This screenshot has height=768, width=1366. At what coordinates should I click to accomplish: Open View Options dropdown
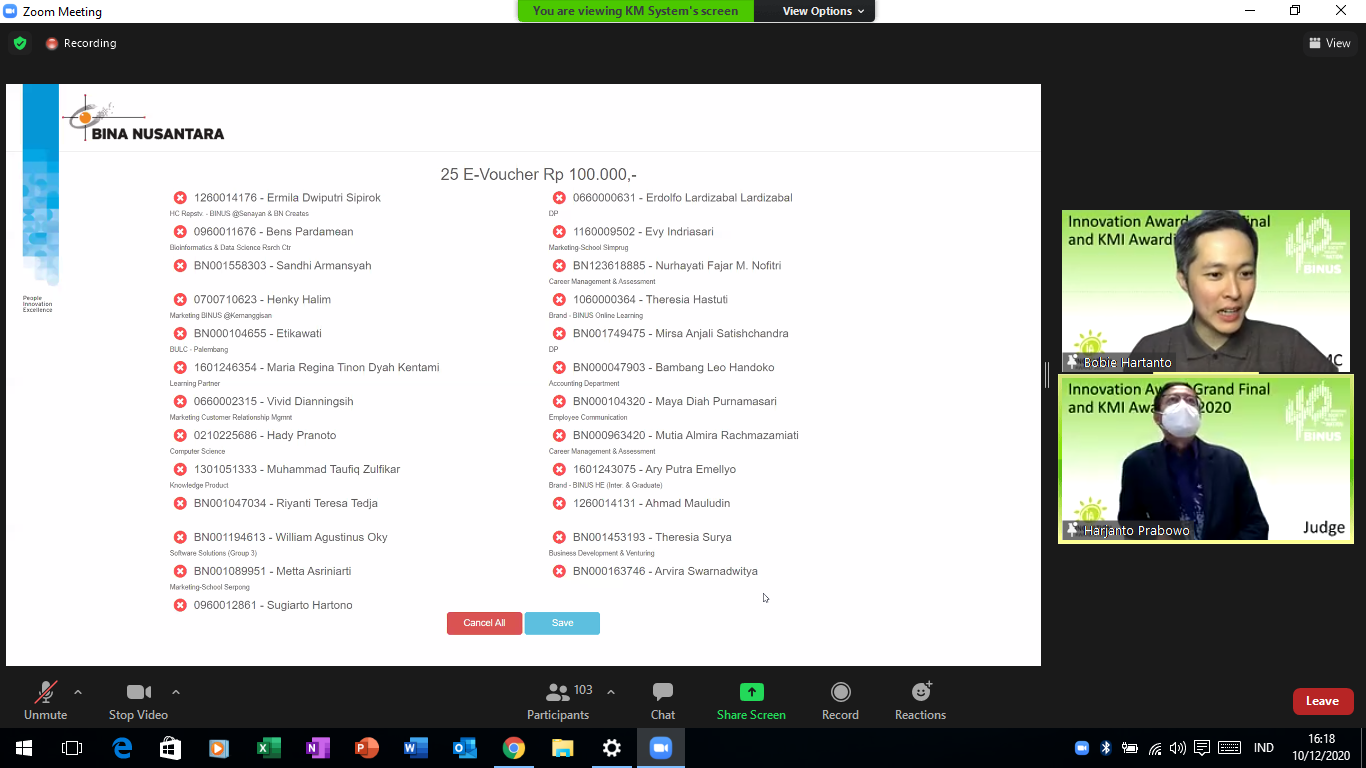[816, 11]
